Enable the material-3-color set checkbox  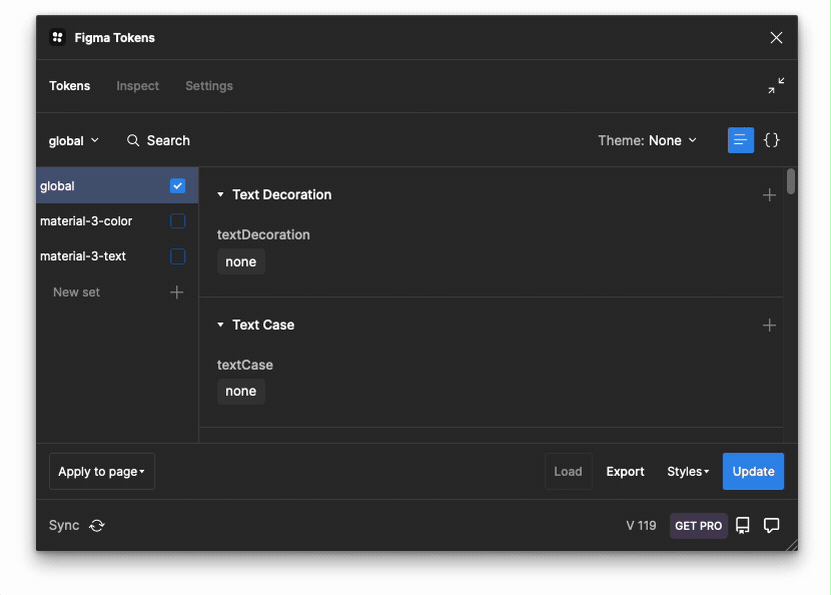(x=178, y=221)
